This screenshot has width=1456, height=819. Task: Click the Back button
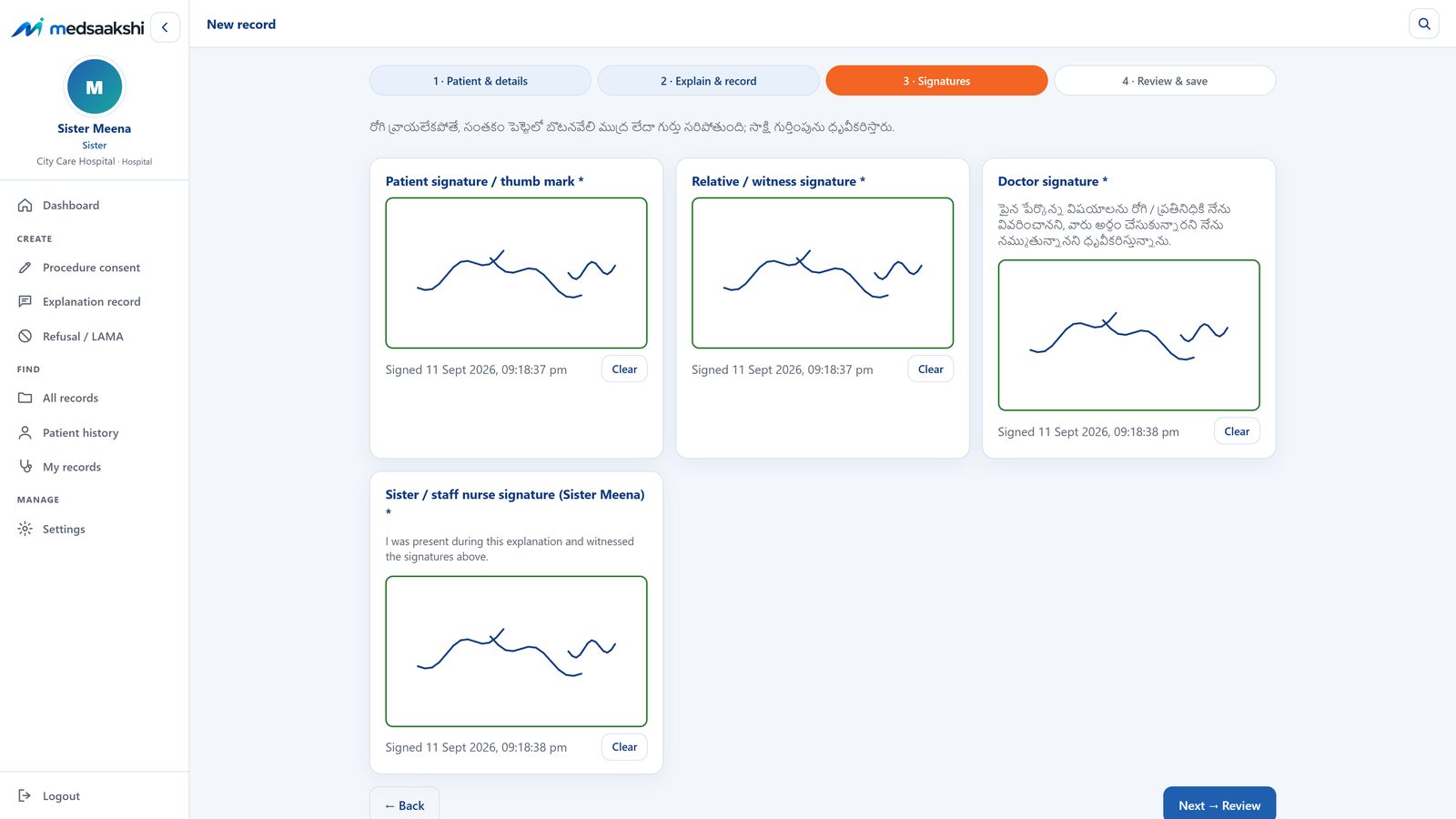point(404,805)
